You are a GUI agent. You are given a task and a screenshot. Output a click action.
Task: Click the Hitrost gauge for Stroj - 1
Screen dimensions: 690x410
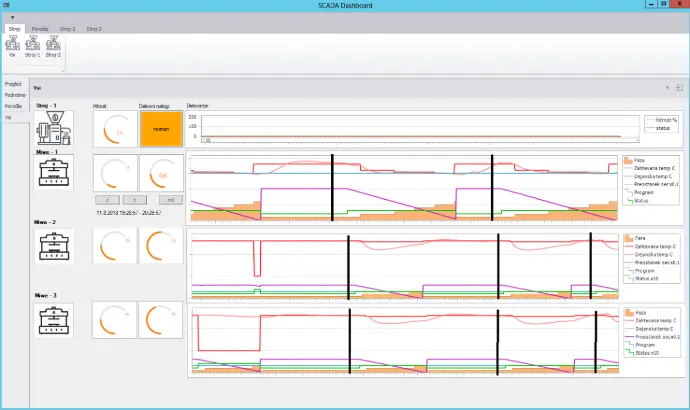point(115,128)
